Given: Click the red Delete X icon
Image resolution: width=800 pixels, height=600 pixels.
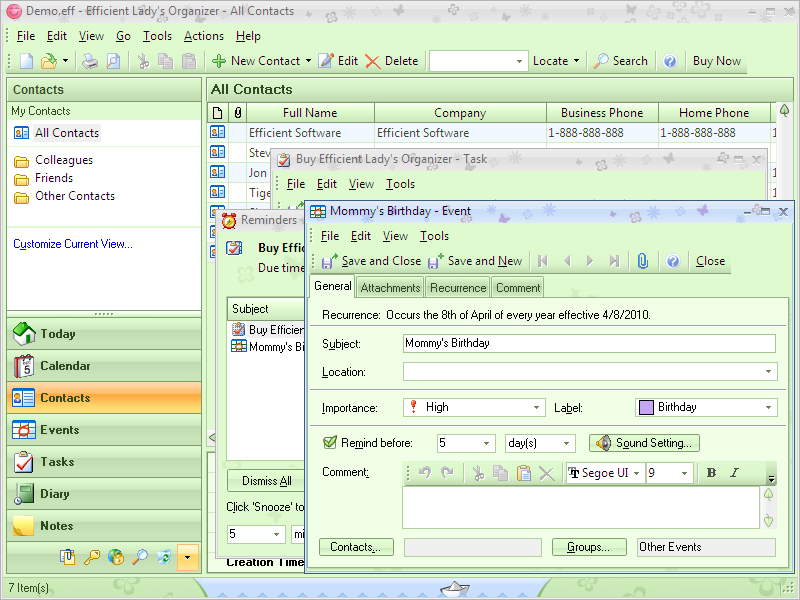Looking at the screenshot, I should pos(373,61).
